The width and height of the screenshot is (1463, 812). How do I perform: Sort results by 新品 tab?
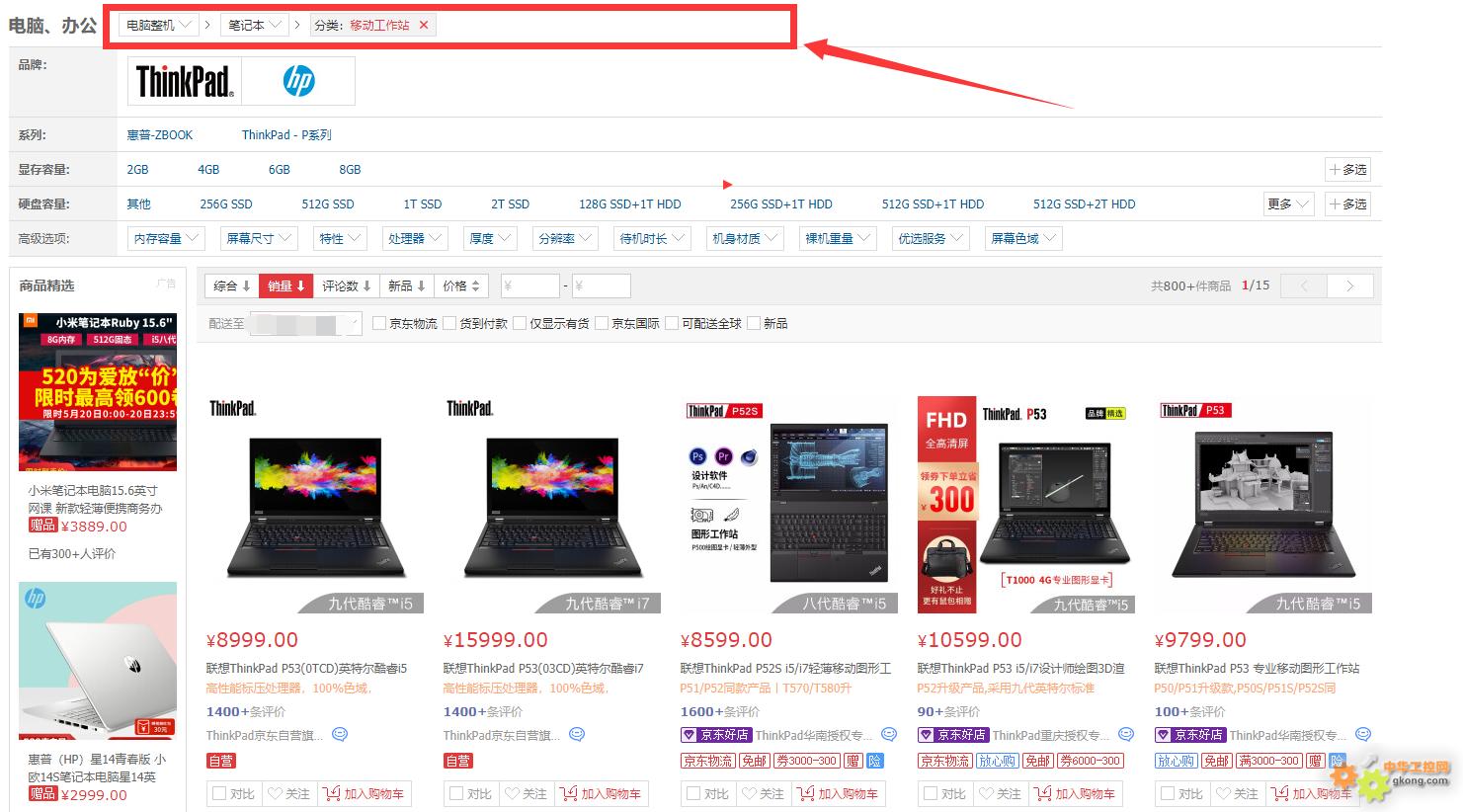(407, 285)
